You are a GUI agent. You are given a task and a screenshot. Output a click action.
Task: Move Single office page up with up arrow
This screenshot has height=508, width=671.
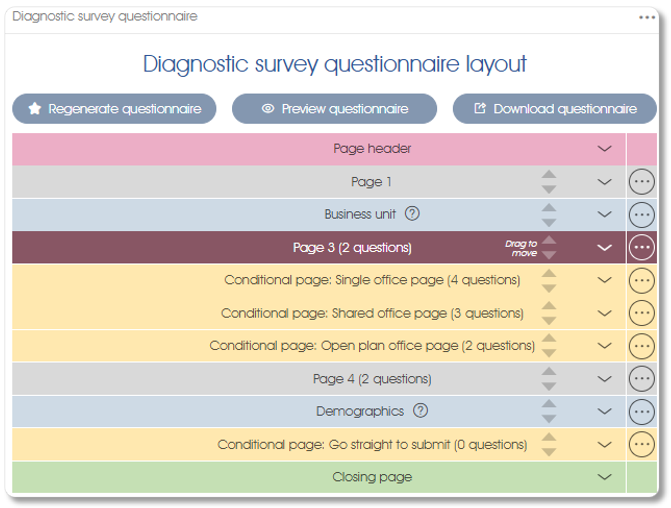pos(549,273)
